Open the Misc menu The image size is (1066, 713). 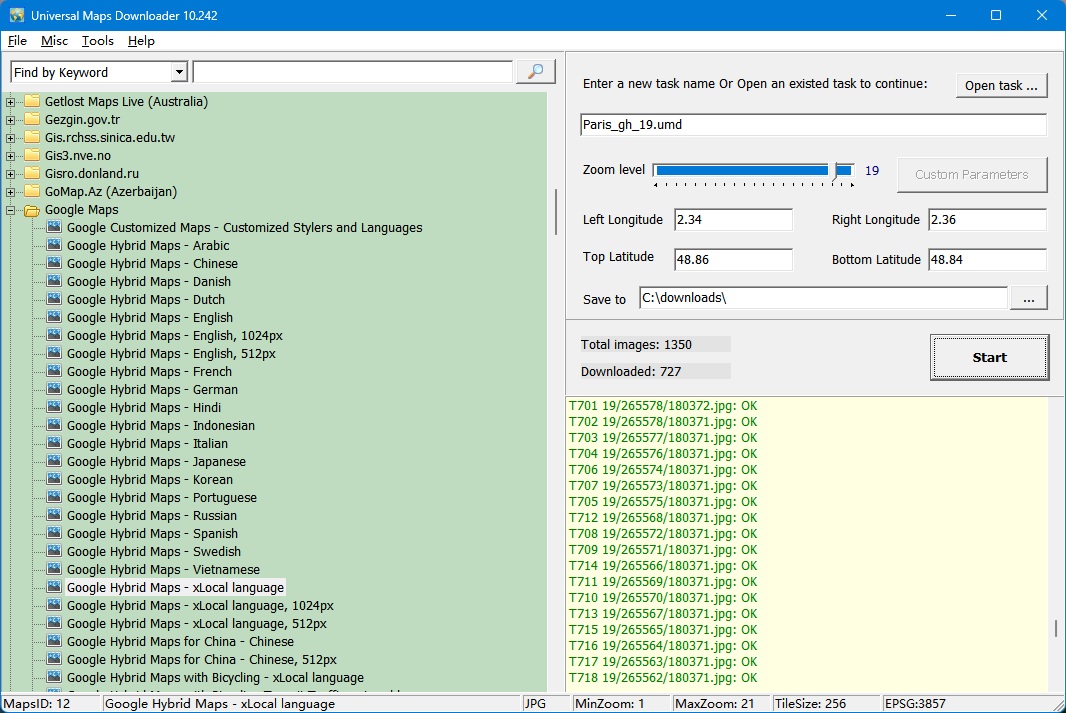(x=54, y=41)
